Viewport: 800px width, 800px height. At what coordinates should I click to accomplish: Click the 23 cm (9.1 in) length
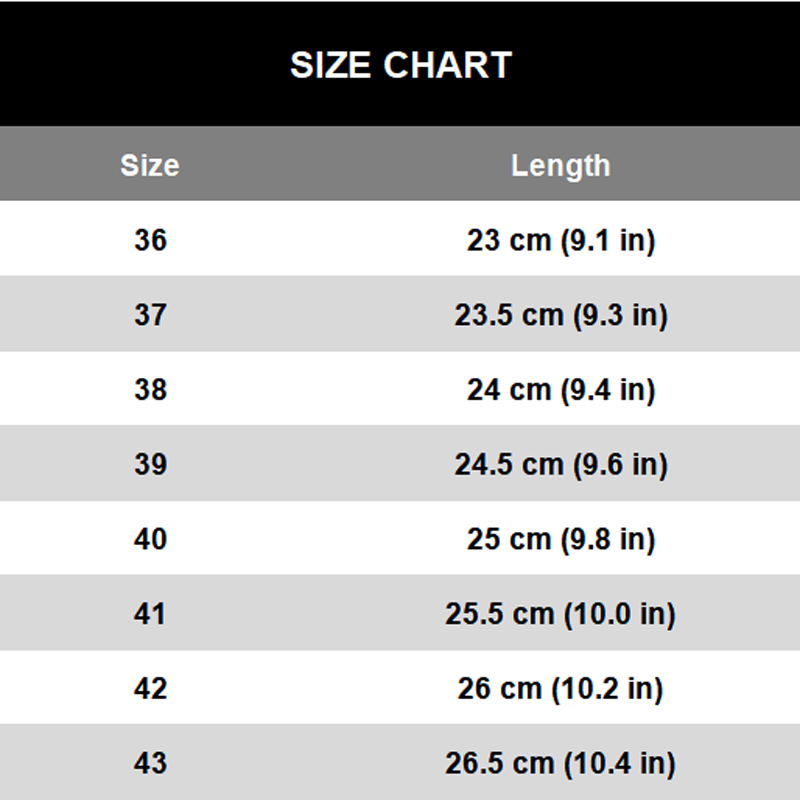click(x=560, y=240)
